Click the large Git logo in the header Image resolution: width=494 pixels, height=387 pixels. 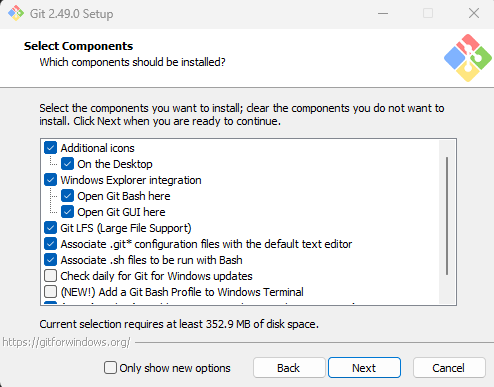pos(468,58)
